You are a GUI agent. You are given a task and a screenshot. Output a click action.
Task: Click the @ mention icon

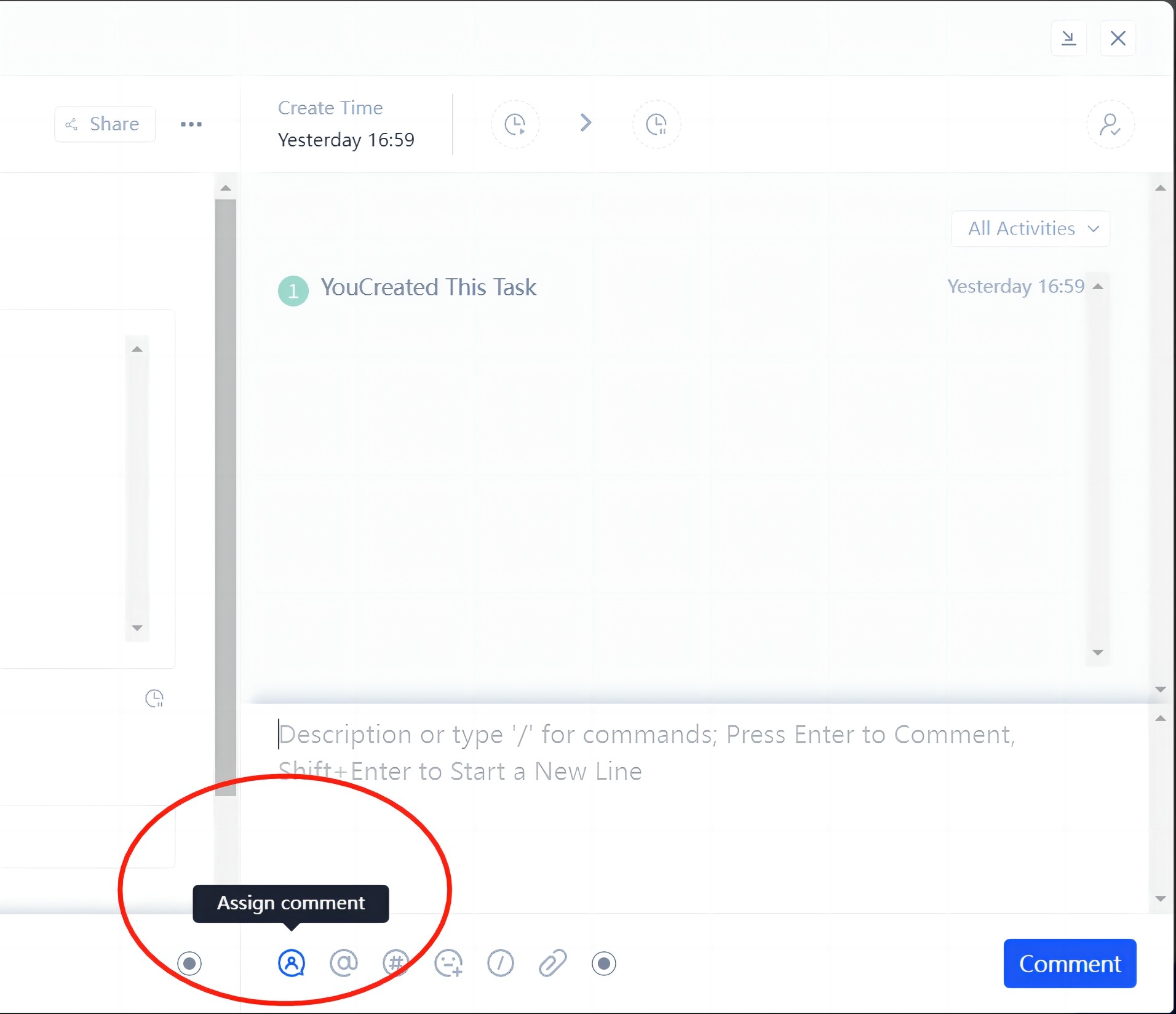(x=344, y=963)
